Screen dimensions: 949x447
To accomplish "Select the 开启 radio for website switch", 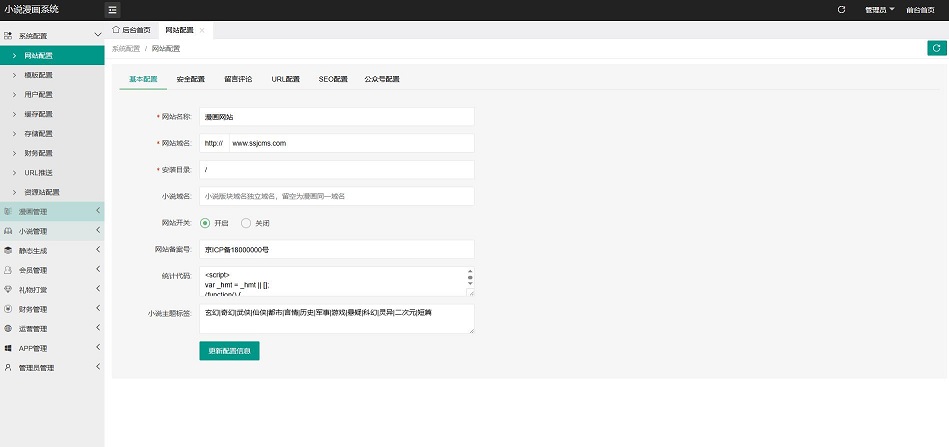I will coord(205,223).
